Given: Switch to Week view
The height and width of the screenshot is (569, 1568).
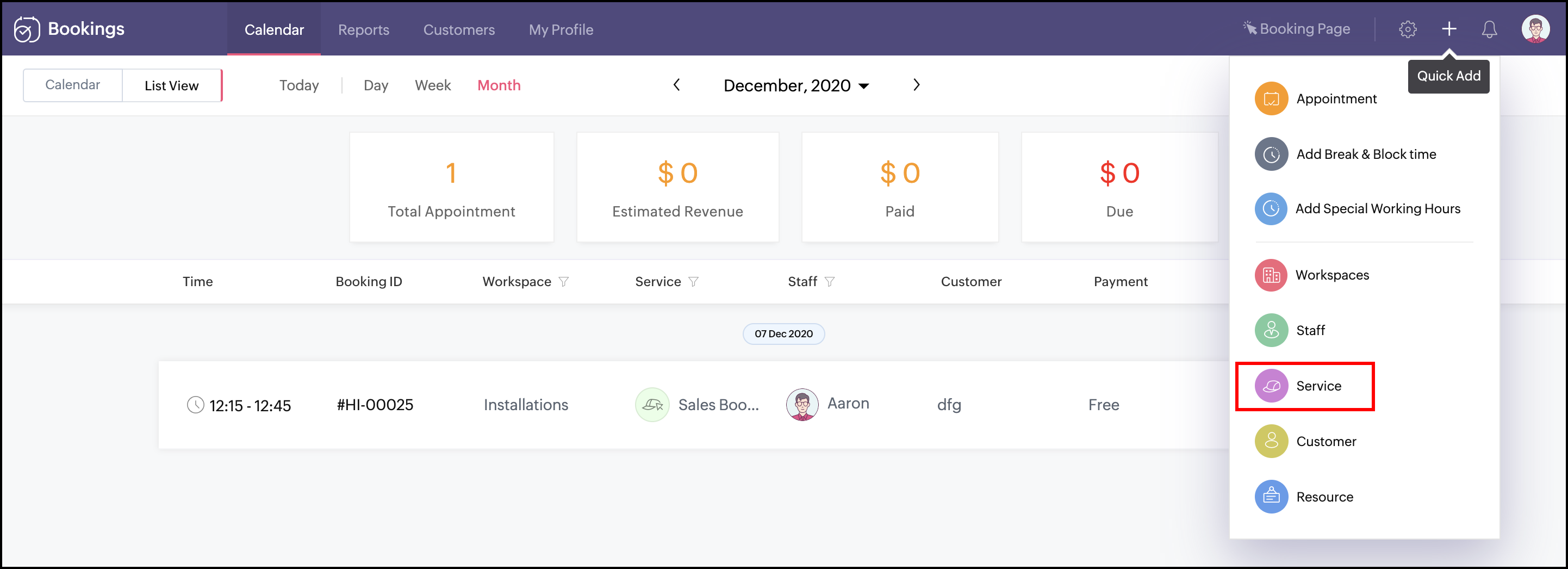Looking at the screenshot, I should pos(432,86).
